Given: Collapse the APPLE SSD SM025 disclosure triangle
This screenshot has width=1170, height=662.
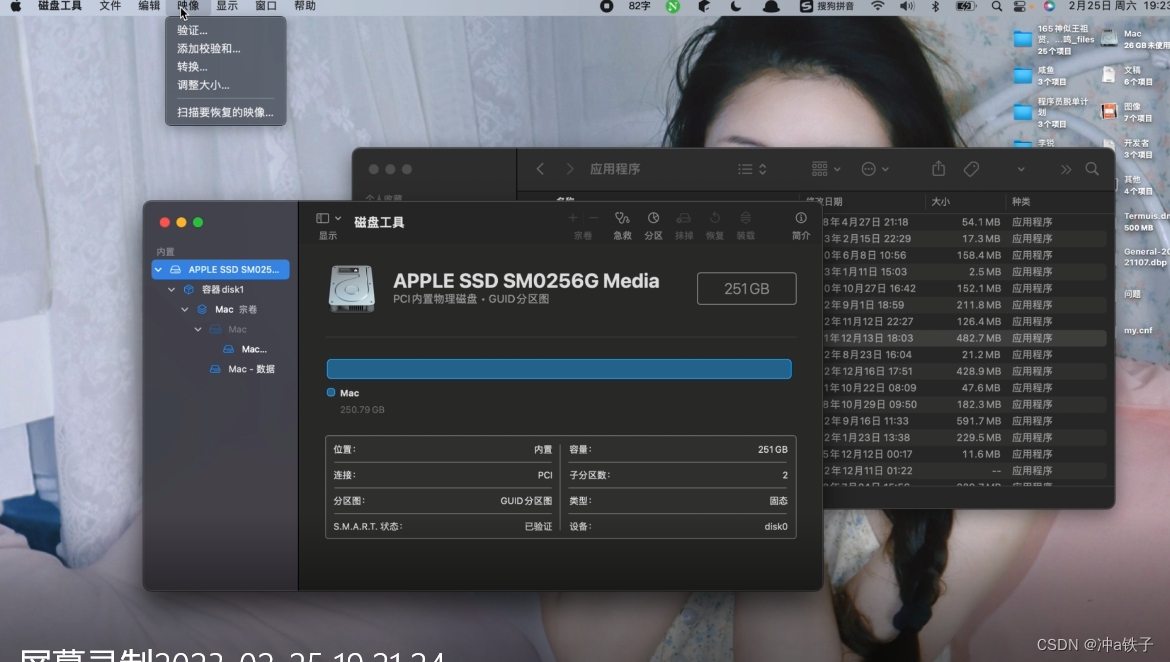Looking at the screenshot, I should pyautogui.click(x=158, y=269).
